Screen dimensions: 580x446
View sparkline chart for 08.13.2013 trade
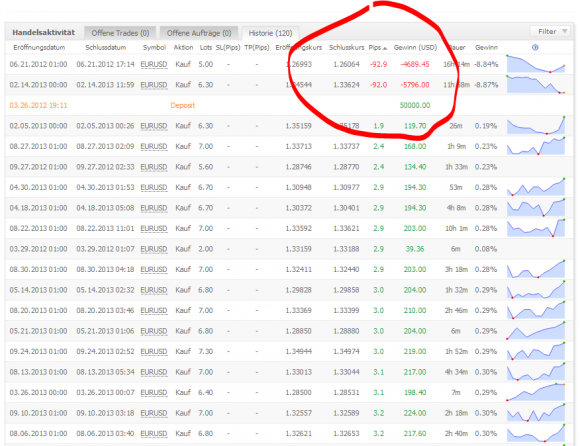click(x=536, y=372)
